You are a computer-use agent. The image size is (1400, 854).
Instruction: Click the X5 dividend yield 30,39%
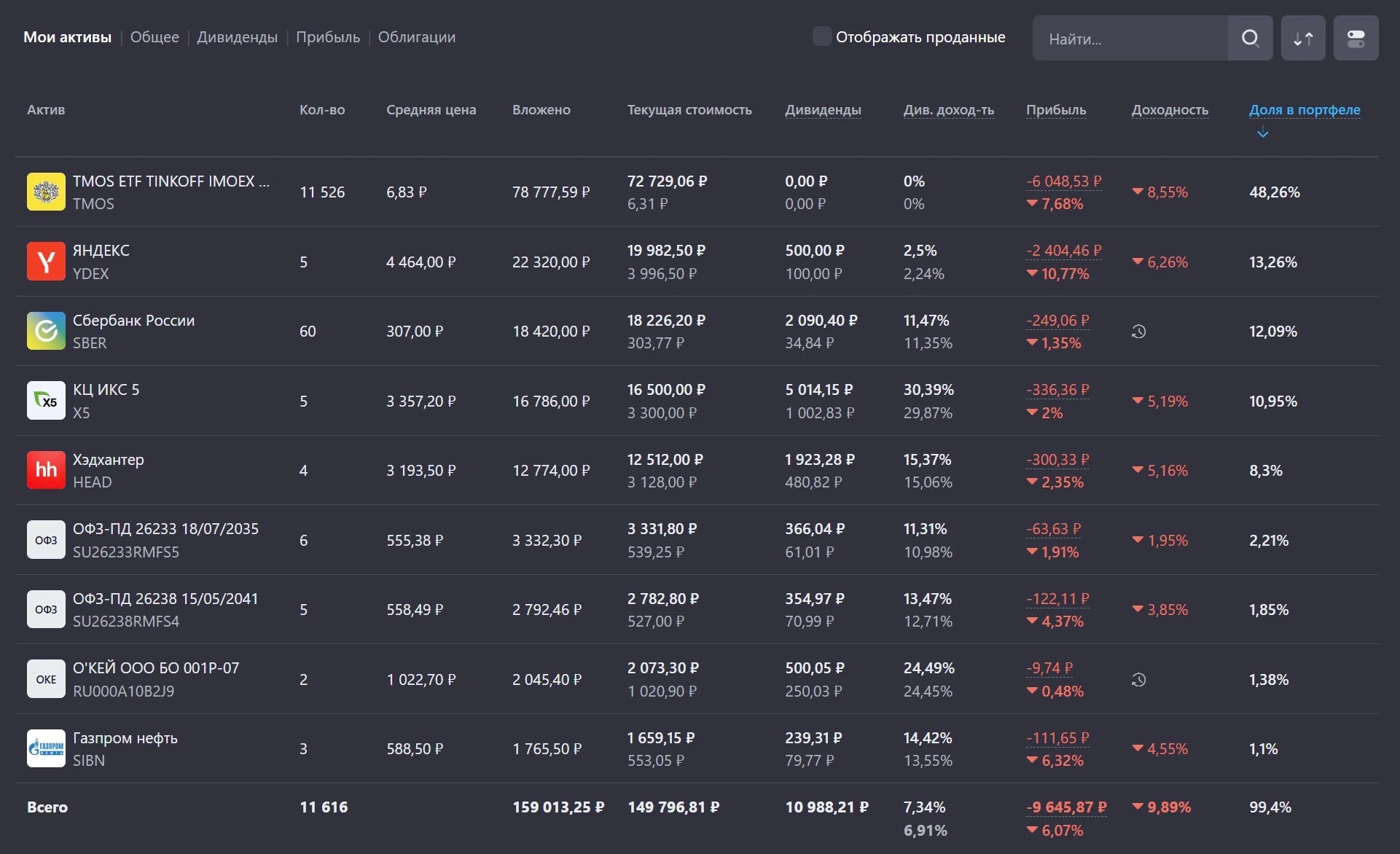(928, 390)
